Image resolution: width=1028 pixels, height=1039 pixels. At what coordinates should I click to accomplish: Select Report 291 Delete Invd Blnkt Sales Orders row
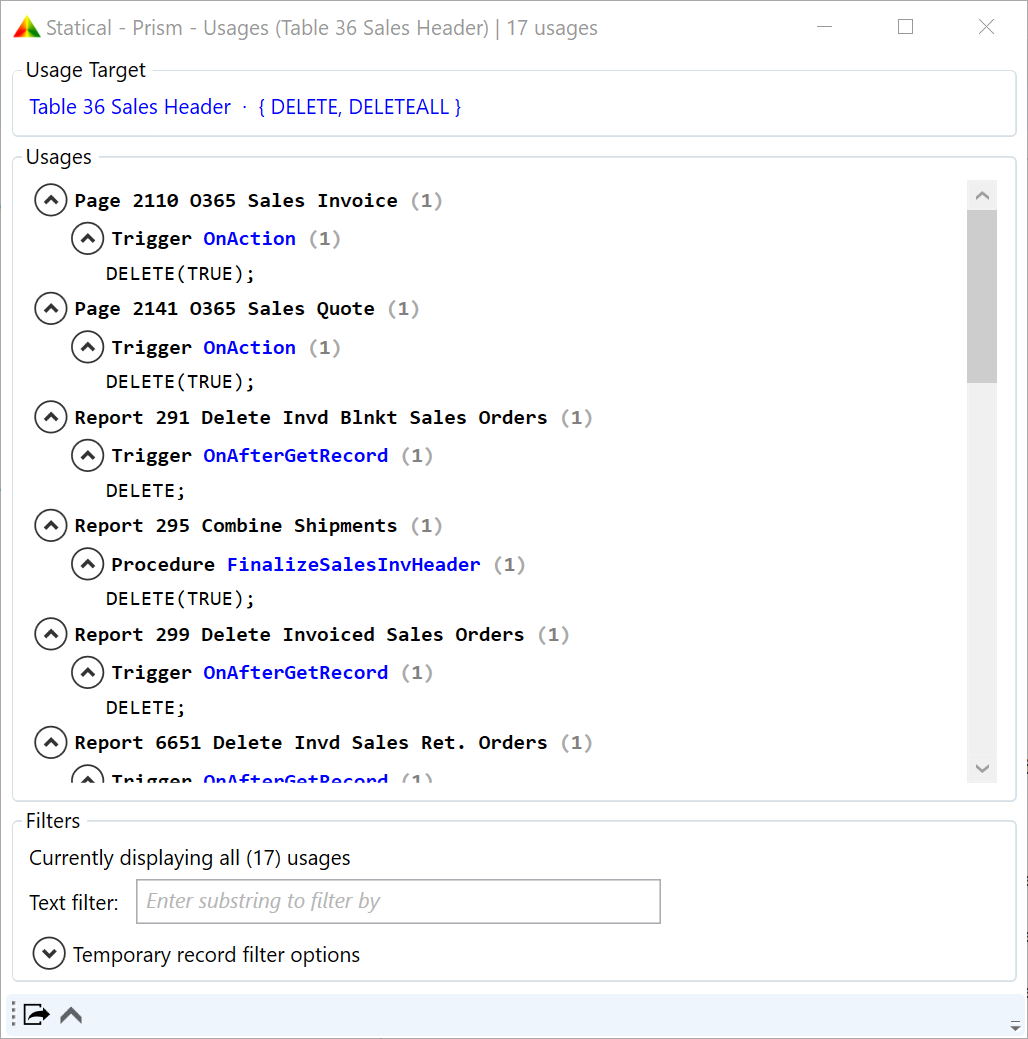pos(333,417)
